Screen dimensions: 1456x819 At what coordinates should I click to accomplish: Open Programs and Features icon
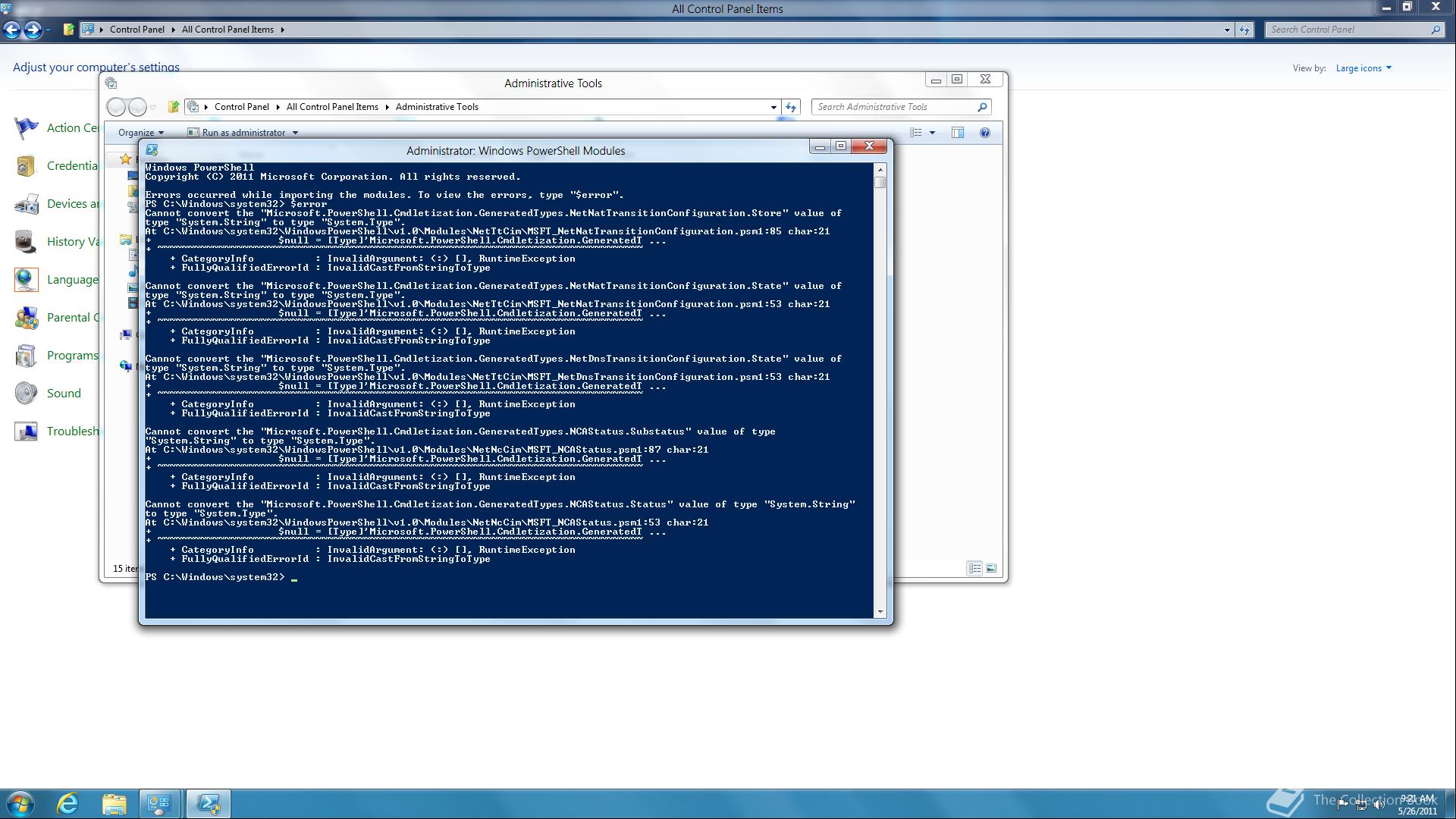pyautogui.click(x=26, y=356)
